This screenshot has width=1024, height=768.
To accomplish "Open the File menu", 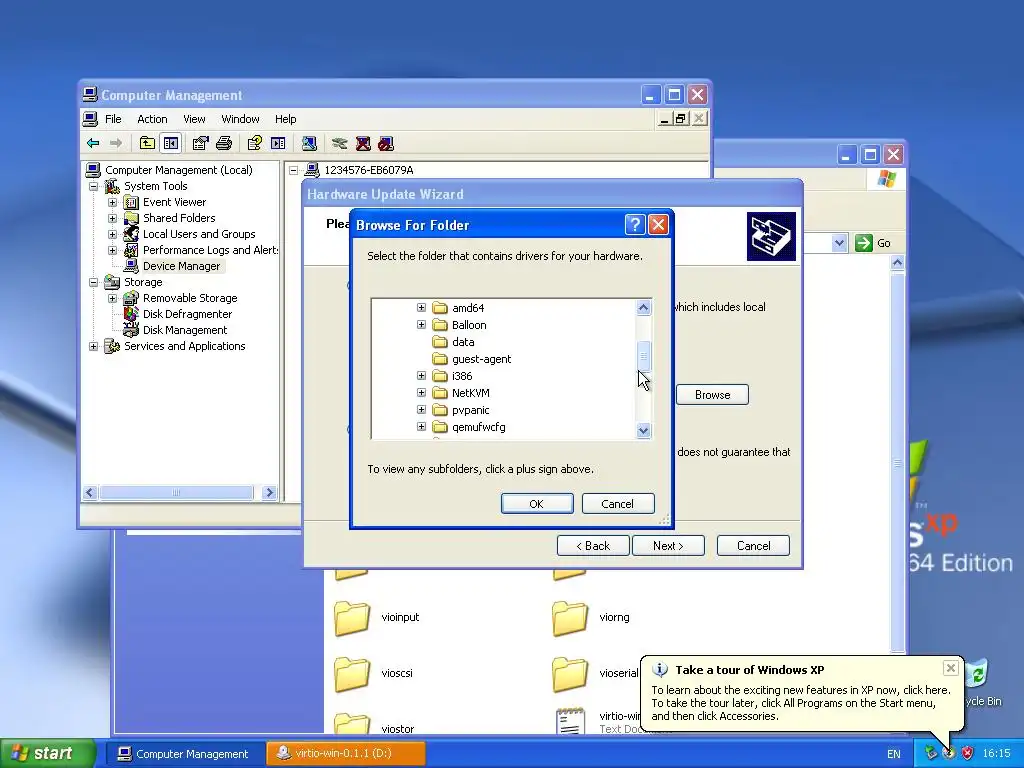I will [113, 119].
